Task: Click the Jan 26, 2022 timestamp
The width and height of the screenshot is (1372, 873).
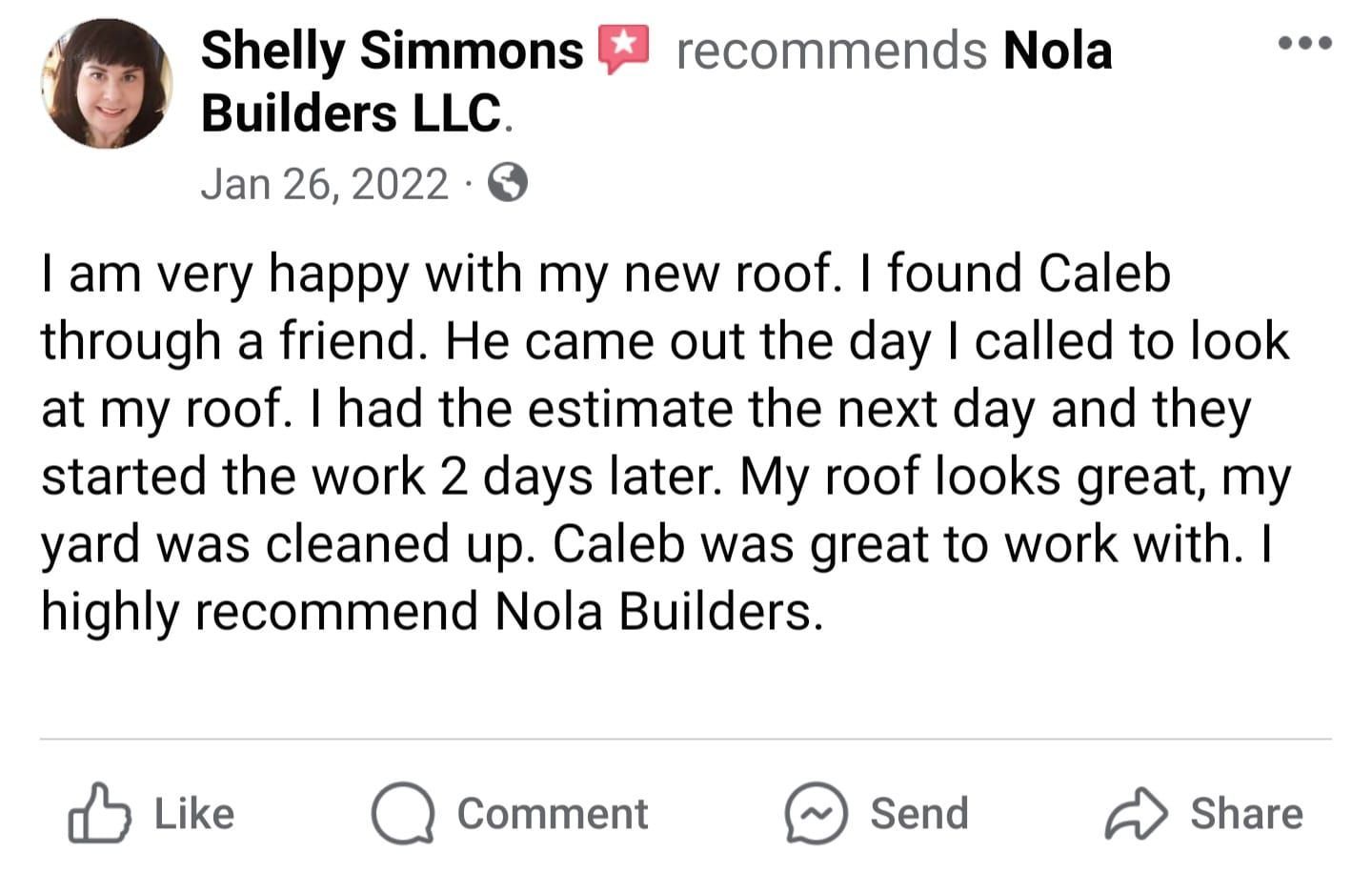Action: (x=324, y=183)
